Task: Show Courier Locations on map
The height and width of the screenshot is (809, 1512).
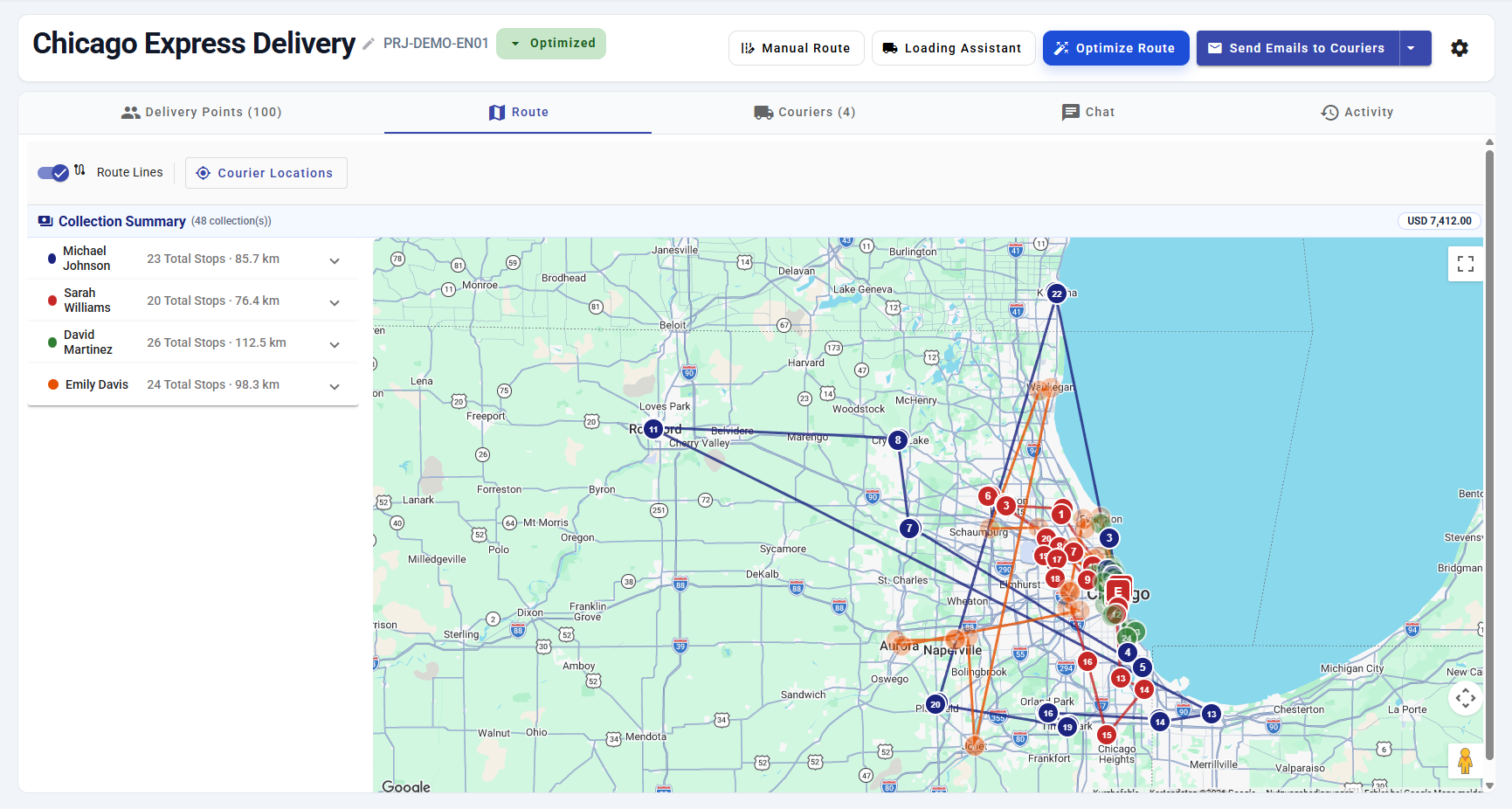Action: point(266,173)
